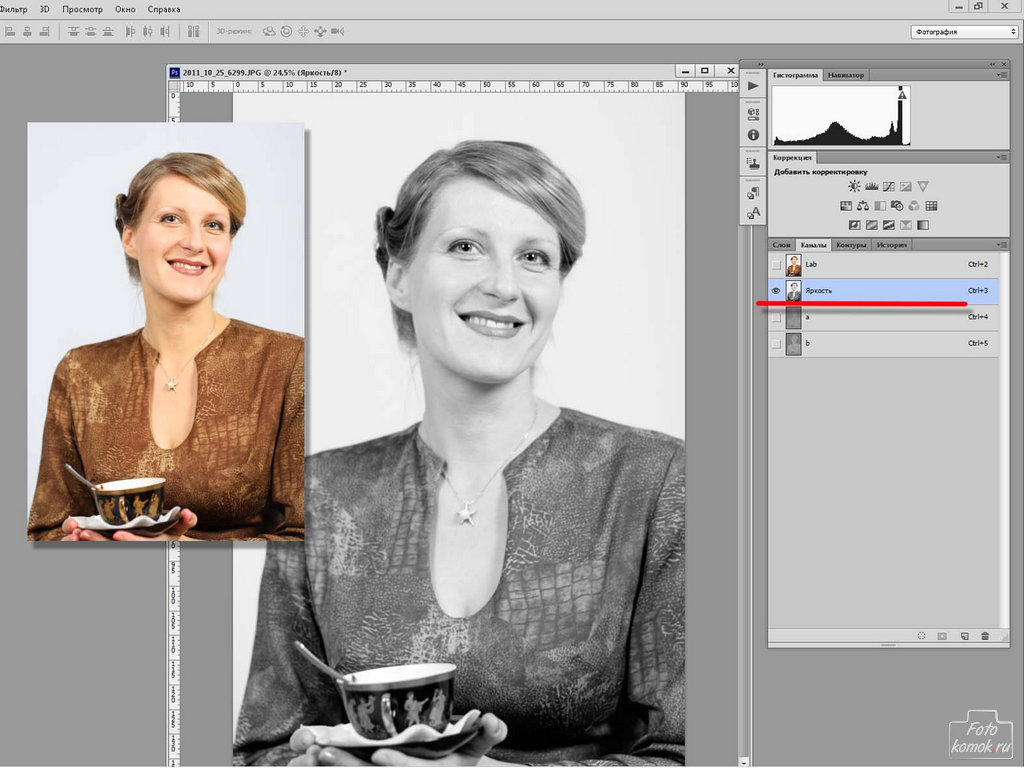
Task: Show the b channel
Action: point(776,344)
